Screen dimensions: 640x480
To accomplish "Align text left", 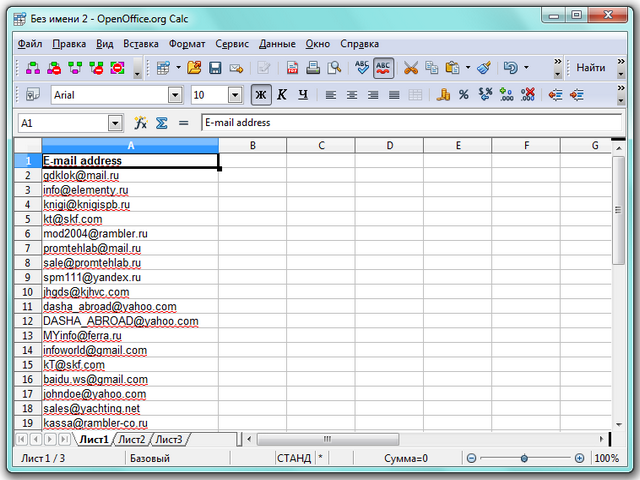I will tap(331, 95).
